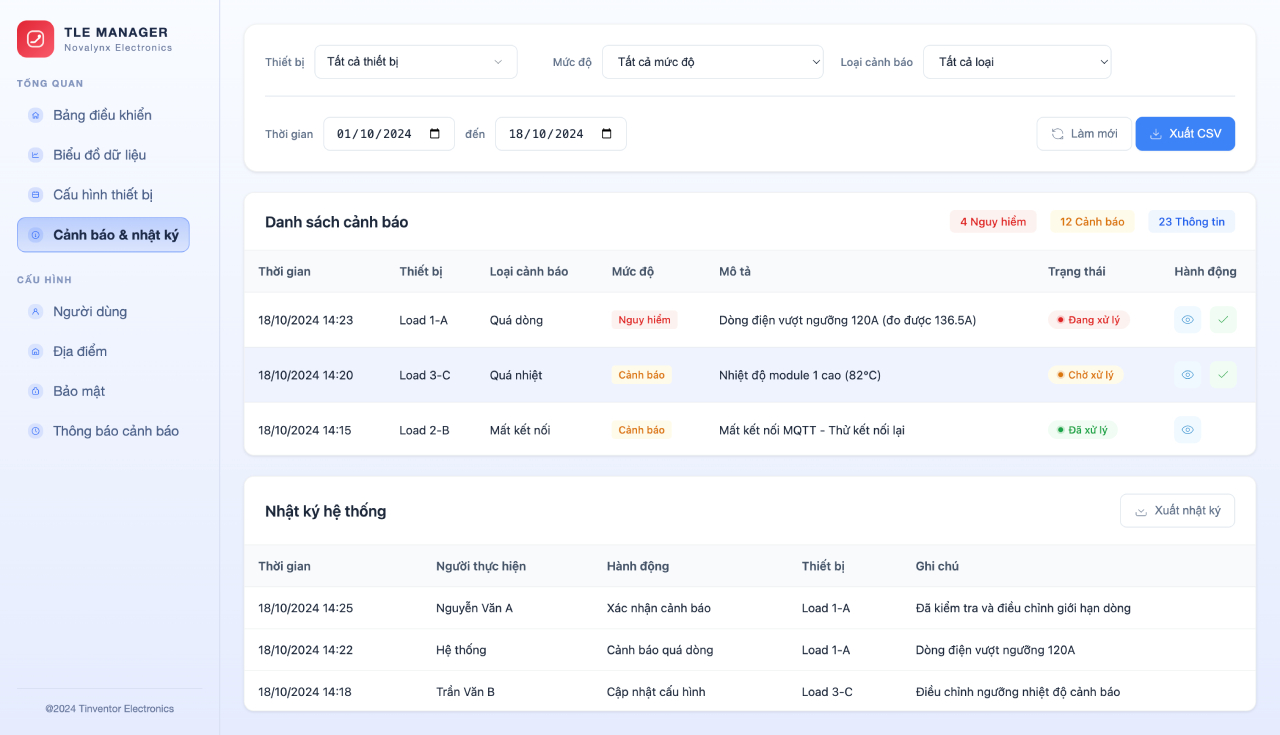Viewport: 1280px width, 735px height.
Task: Open the Thiết bị device dropdown
Action: [415, 62]
